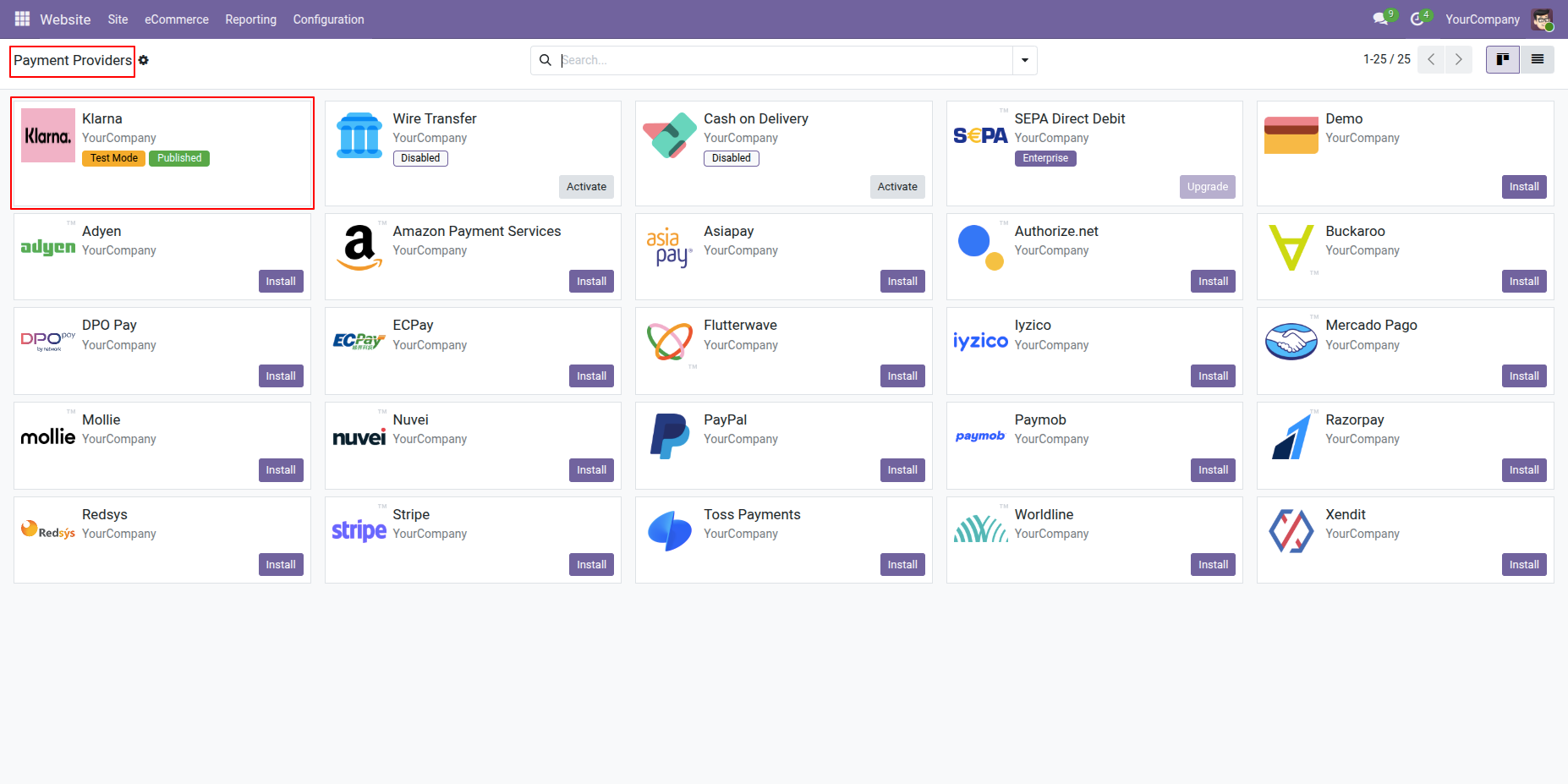Image resolution: width=1568 pixels, height=784 pixels.
Task: Click the Razorpay logo
Action: [1291, 436]
